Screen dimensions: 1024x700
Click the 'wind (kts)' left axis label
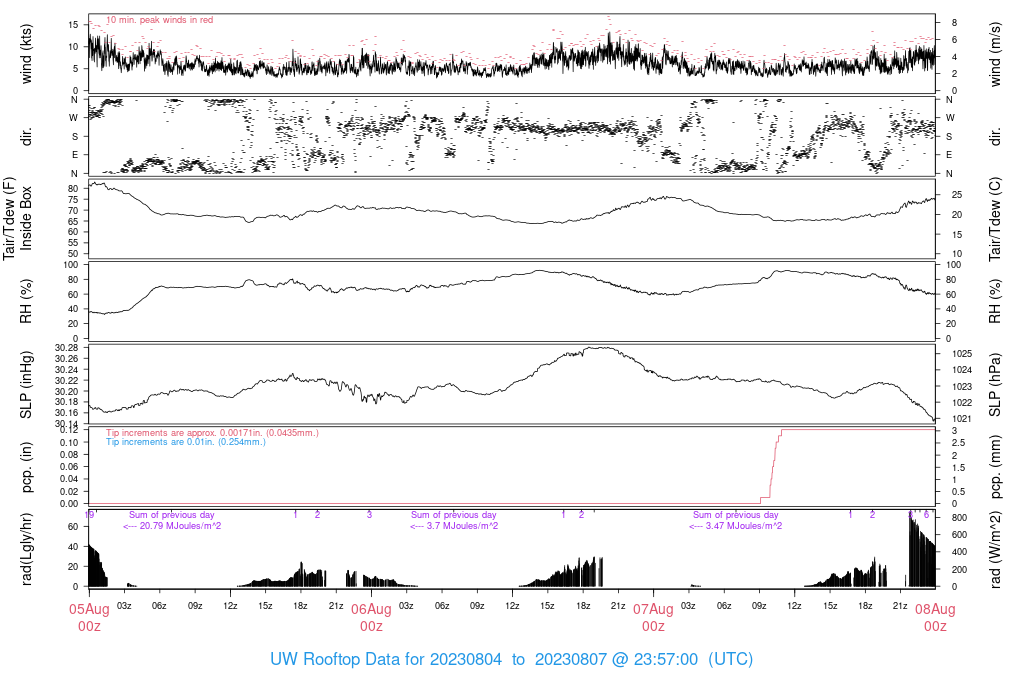26,54
